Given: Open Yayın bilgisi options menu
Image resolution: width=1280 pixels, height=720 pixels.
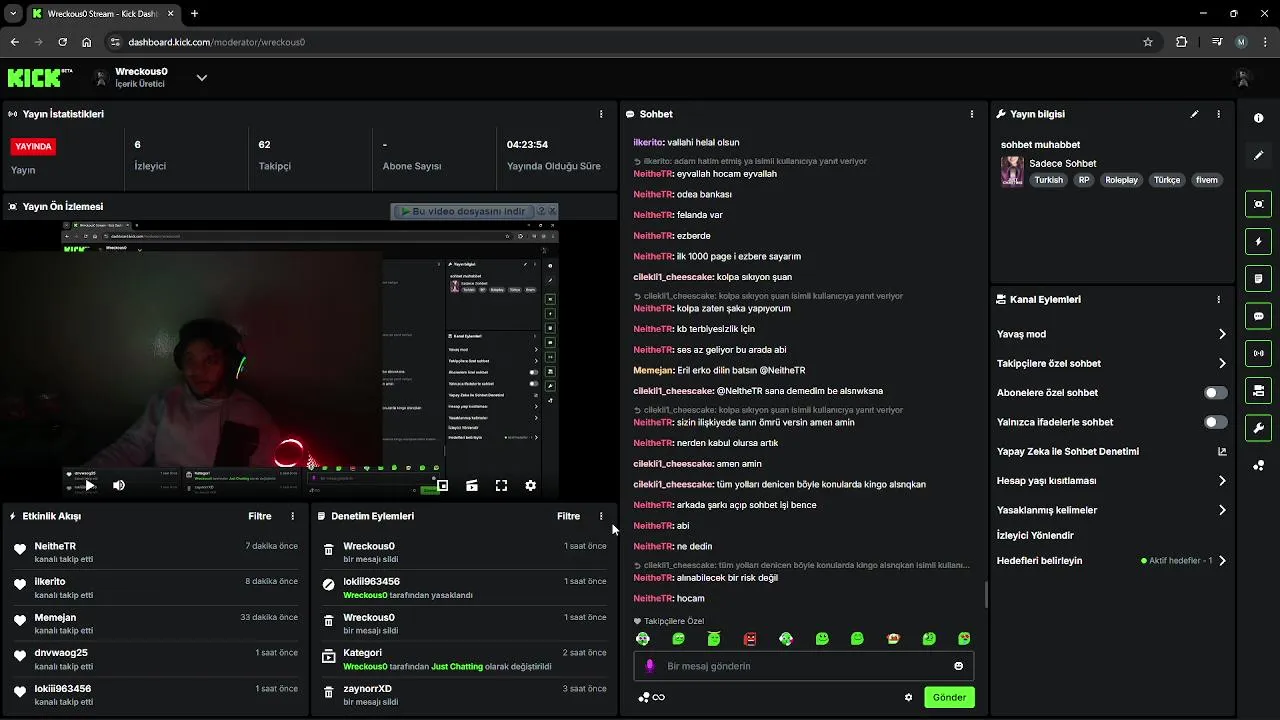Looking at the screenshot, I should (x=1218, y=114).
